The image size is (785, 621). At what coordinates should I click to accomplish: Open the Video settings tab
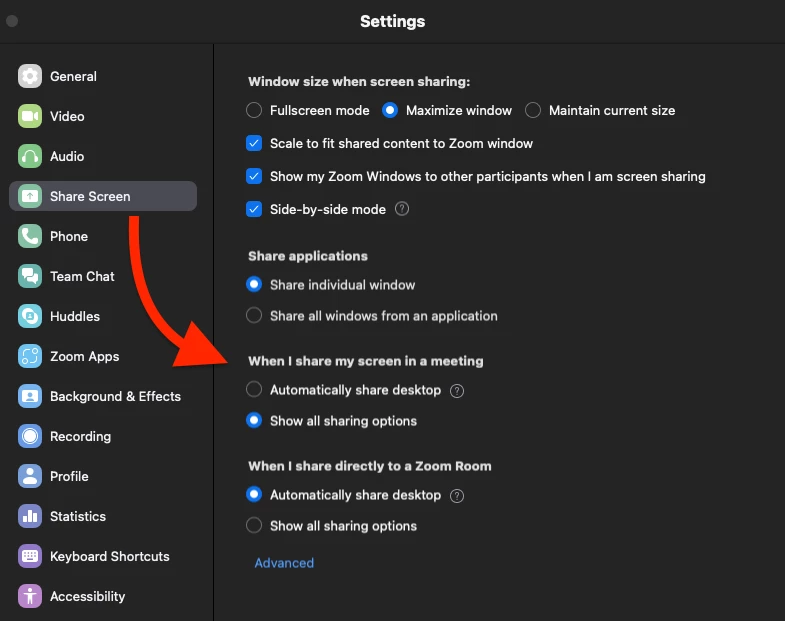67,117
